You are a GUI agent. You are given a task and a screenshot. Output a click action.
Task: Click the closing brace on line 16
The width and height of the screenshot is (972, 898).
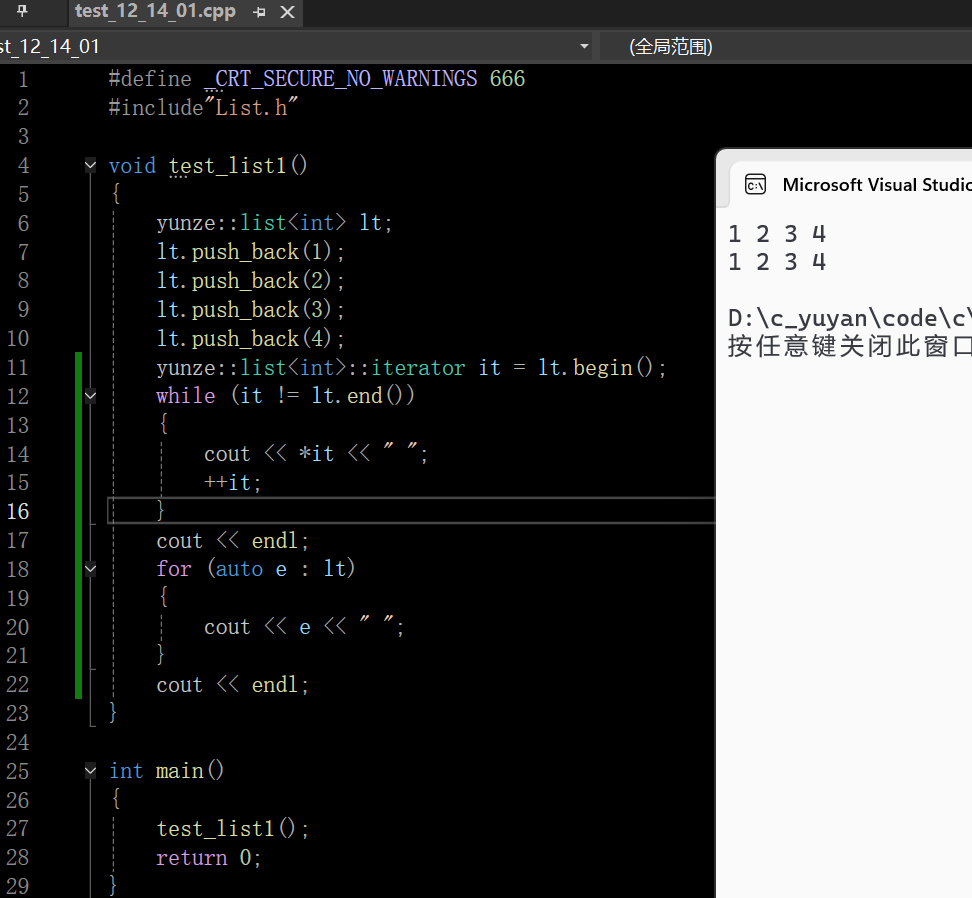161,511
